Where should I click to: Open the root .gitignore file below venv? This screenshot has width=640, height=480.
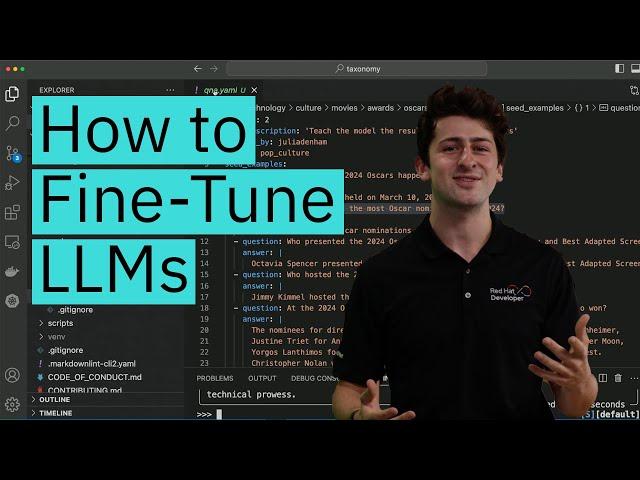click(65, 350)
